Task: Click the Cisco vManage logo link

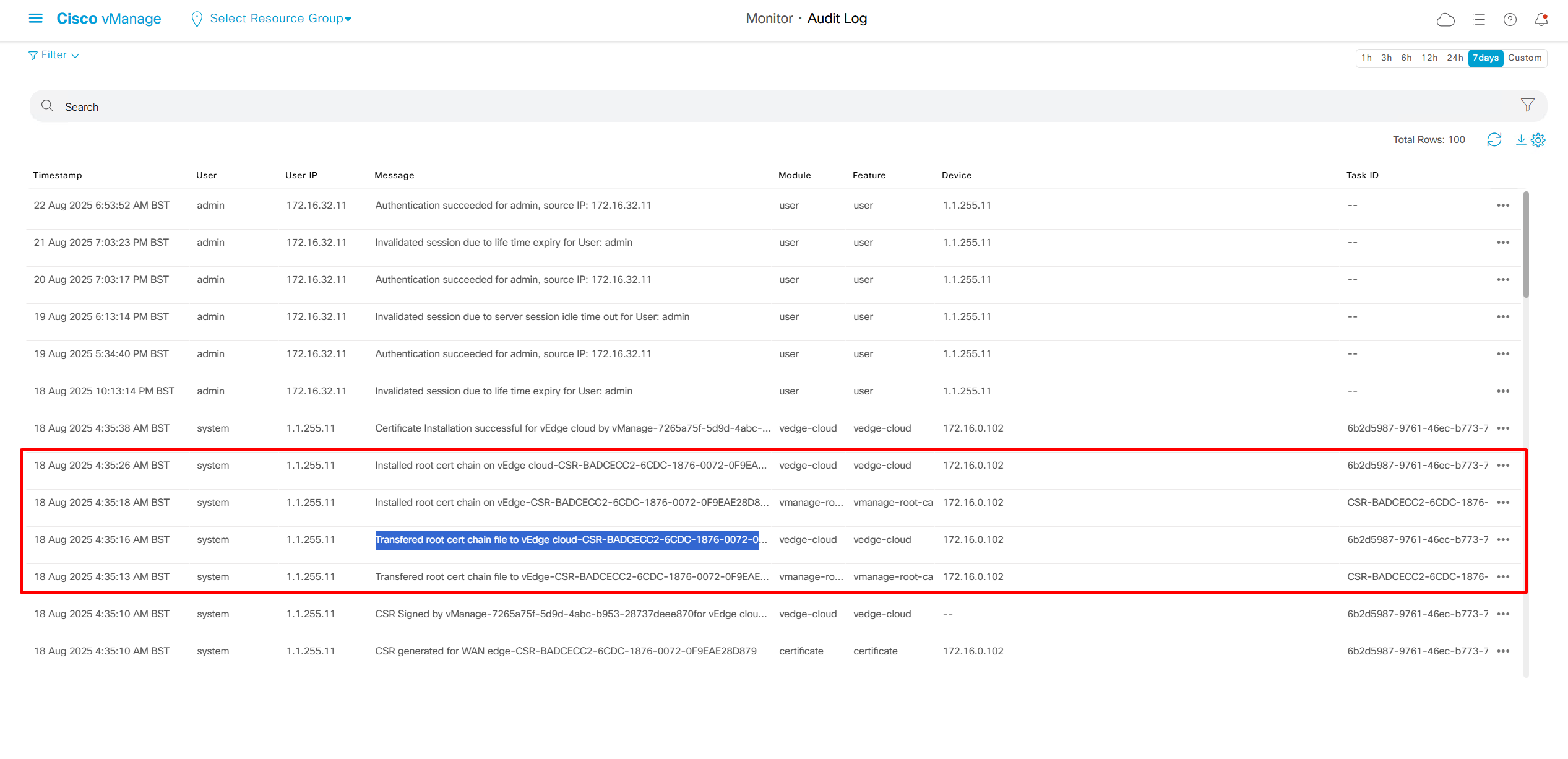Action: tap(109, 19)
